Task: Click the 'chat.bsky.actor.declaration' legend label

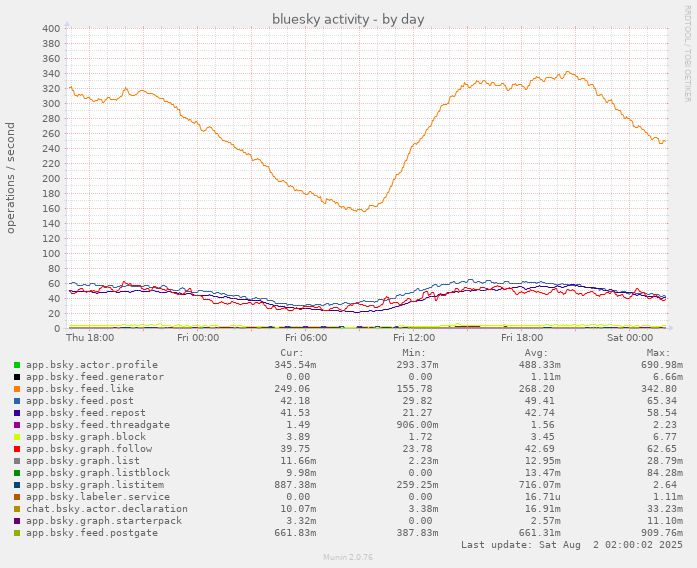Action: [x=107, y=509]
